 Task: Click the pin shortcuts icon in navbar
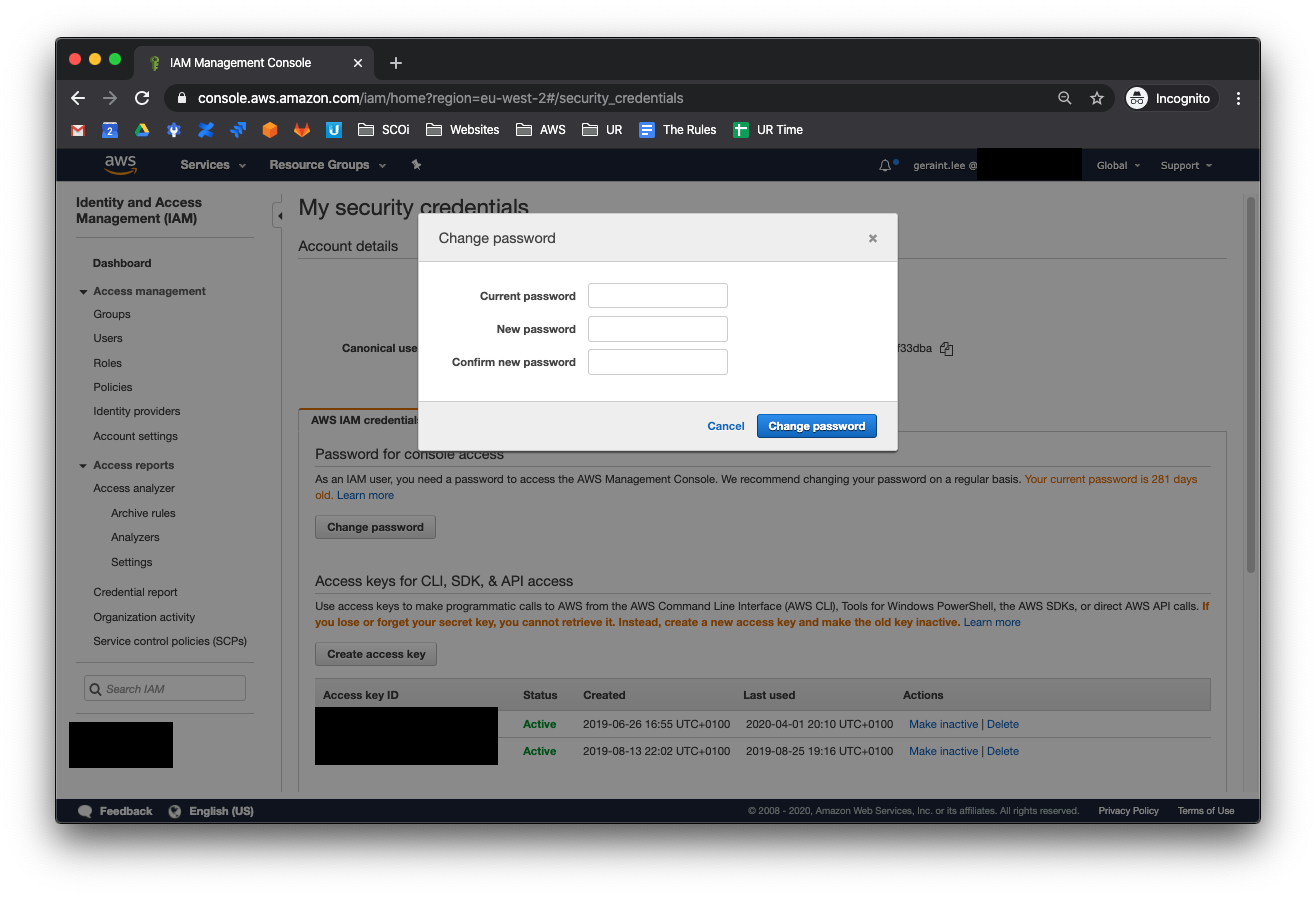tap(416, 165)
